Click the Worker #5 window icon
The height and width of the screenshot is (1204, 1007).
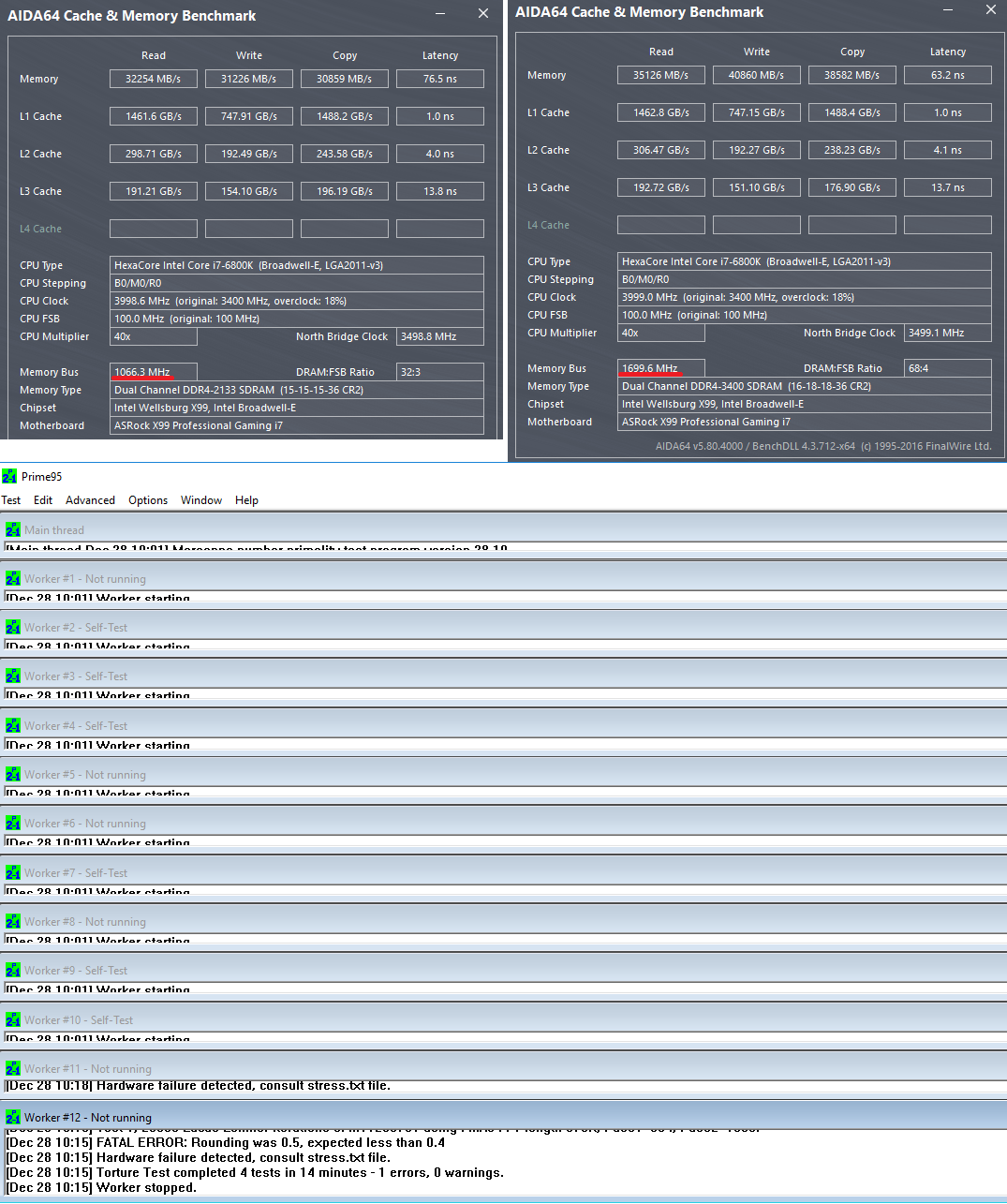pyautogui.click(x=13, y=774)
